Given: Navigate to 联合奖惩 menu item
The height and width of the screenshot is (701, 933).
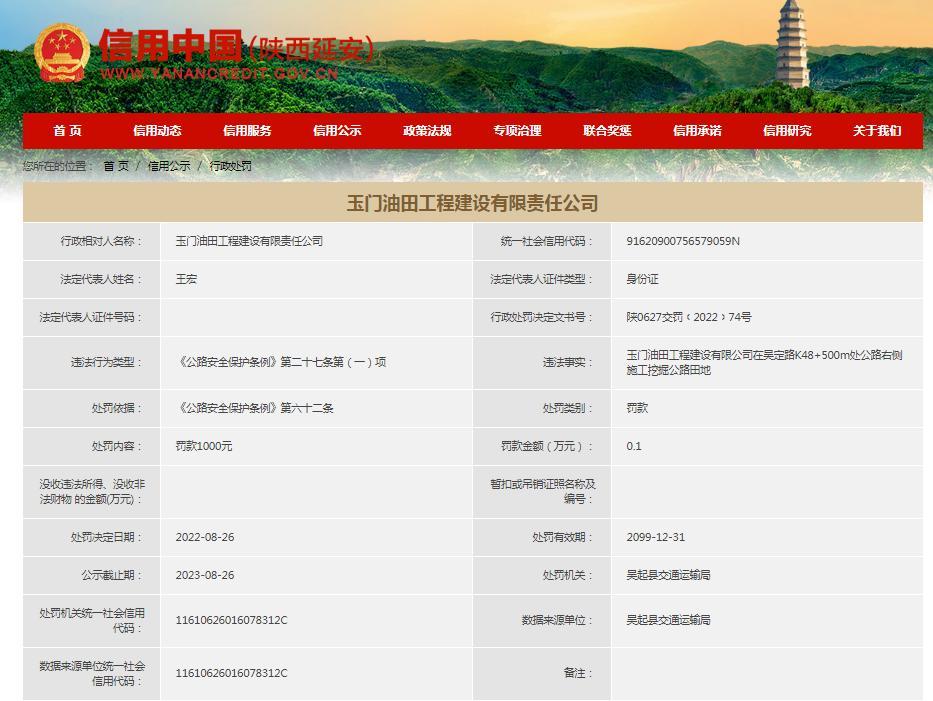Looking at the screenshot, I should (607, 130).
